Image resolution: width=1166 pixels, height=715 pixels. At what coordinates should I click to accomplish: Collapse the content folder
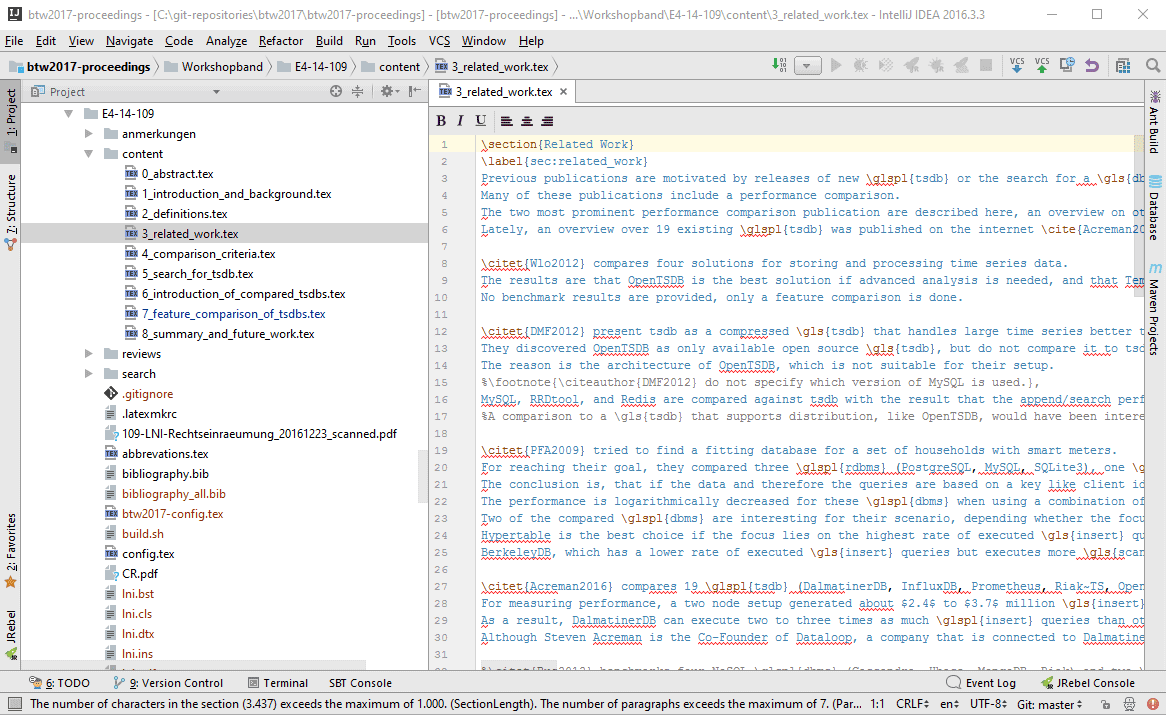tap(88, 154)
